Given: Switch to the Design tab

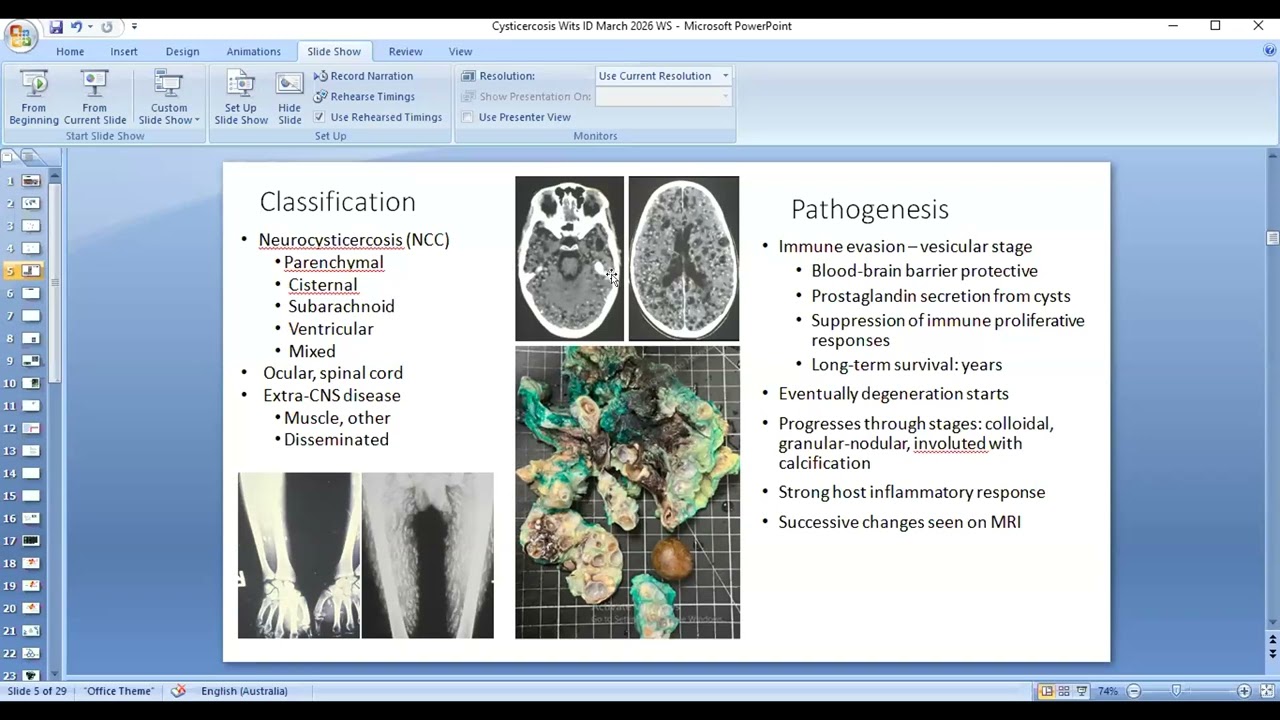Looking at the screenshot, I should point(182,51).
